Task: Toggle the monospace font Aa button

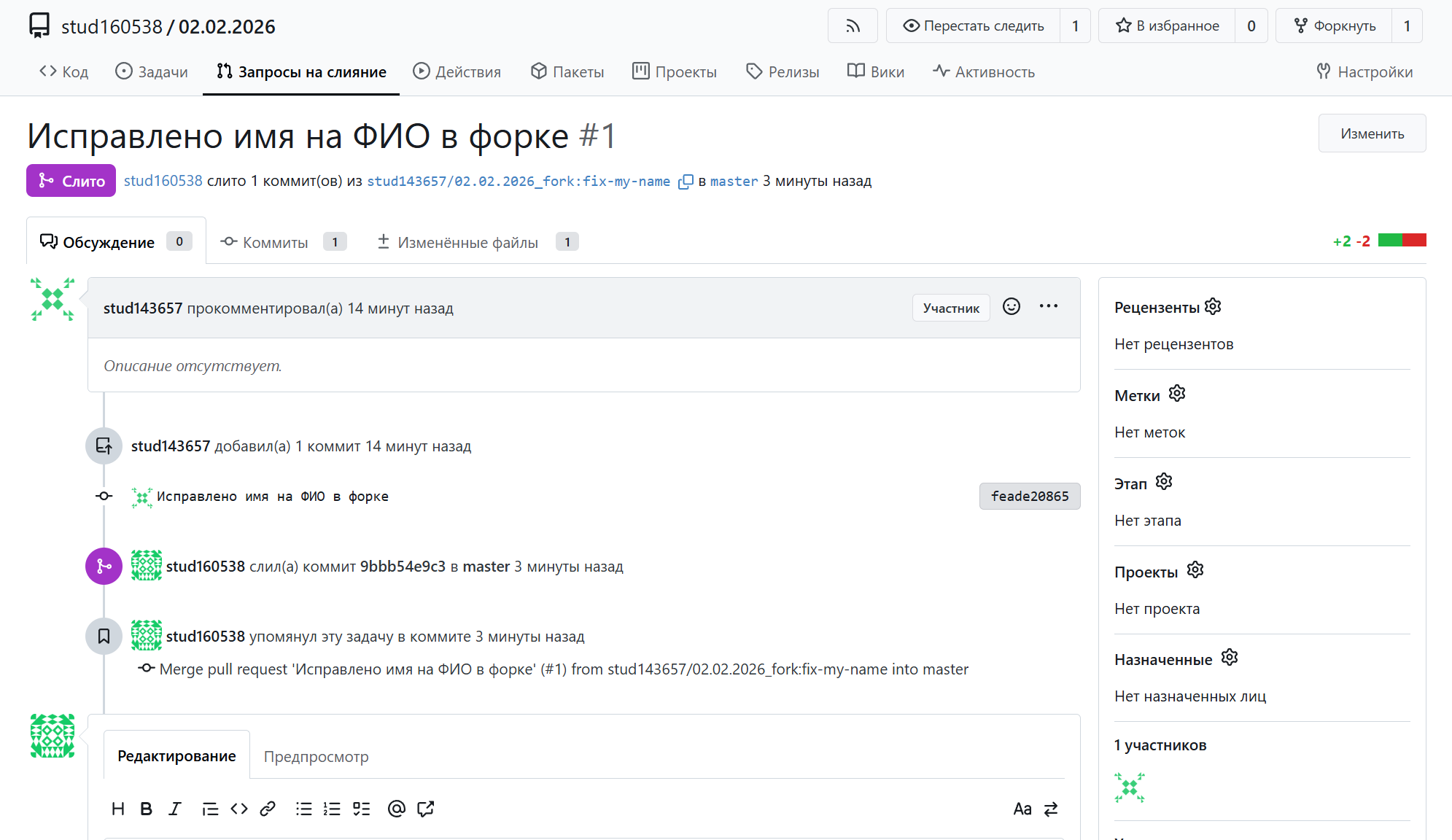Action: point(1022,809)
